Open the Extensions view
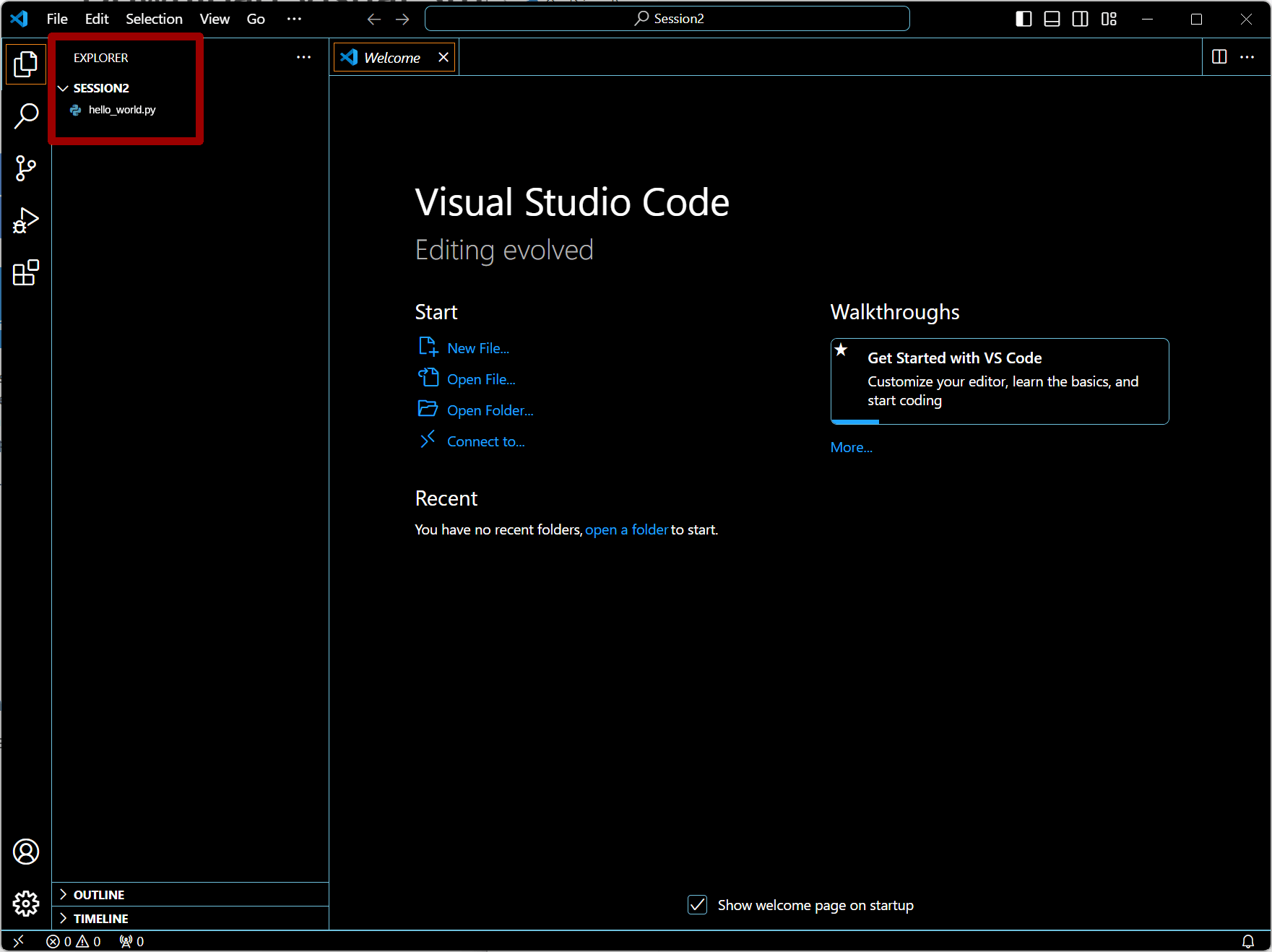Image resolution: width=1272 pixels, height=952 pixels. tap(26, 273)
